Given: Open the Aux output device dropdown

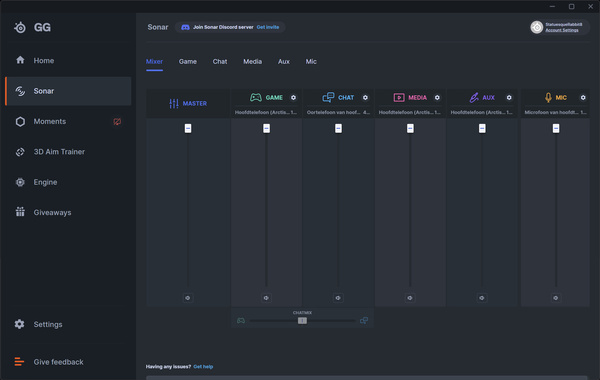Looking at the screenshot, I should tap(482, 112).
